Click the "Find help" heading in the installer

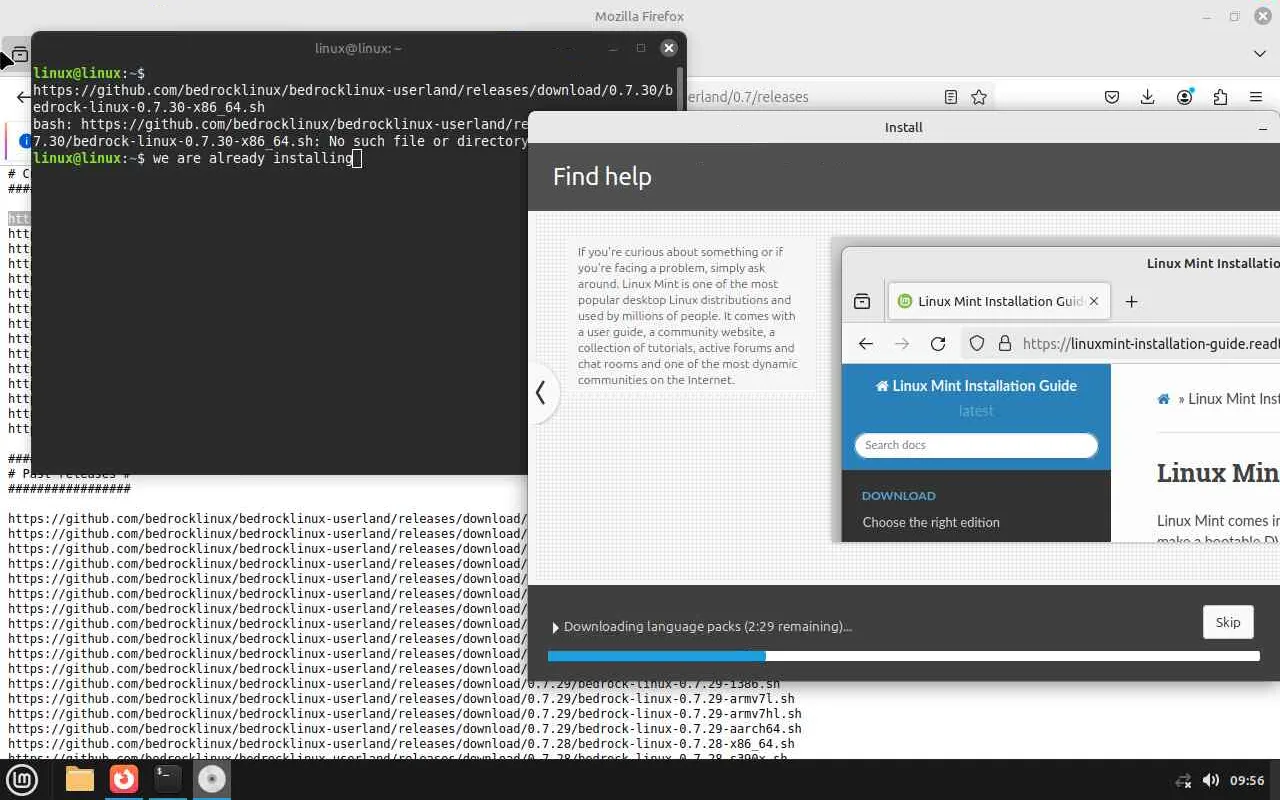(602, 176)
